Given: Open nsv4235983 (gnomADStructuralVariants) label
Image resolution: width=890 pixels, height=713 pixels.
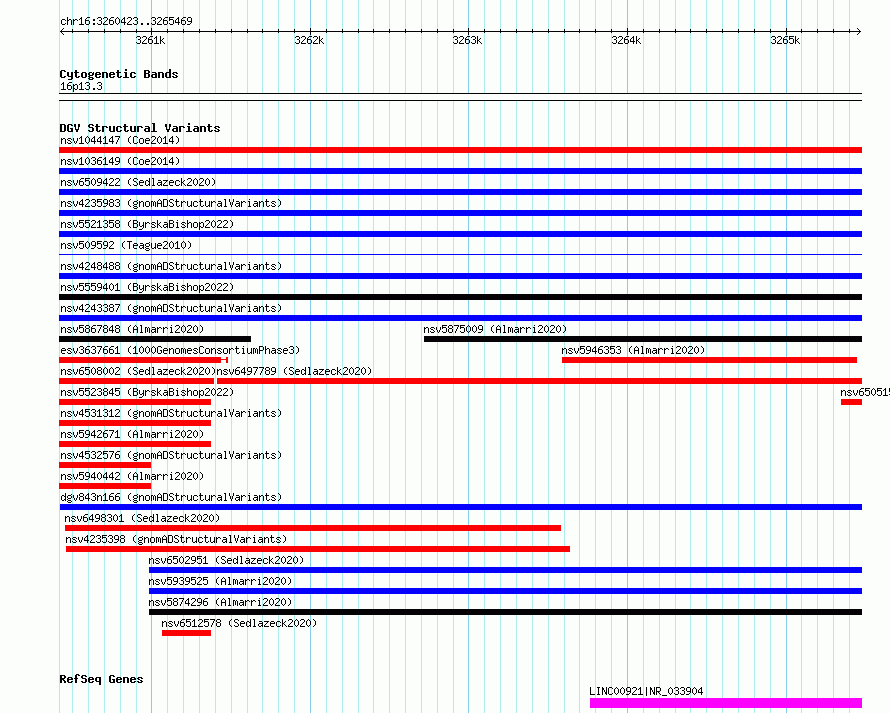Looking at the screenshot, I should tap(171, 203).
